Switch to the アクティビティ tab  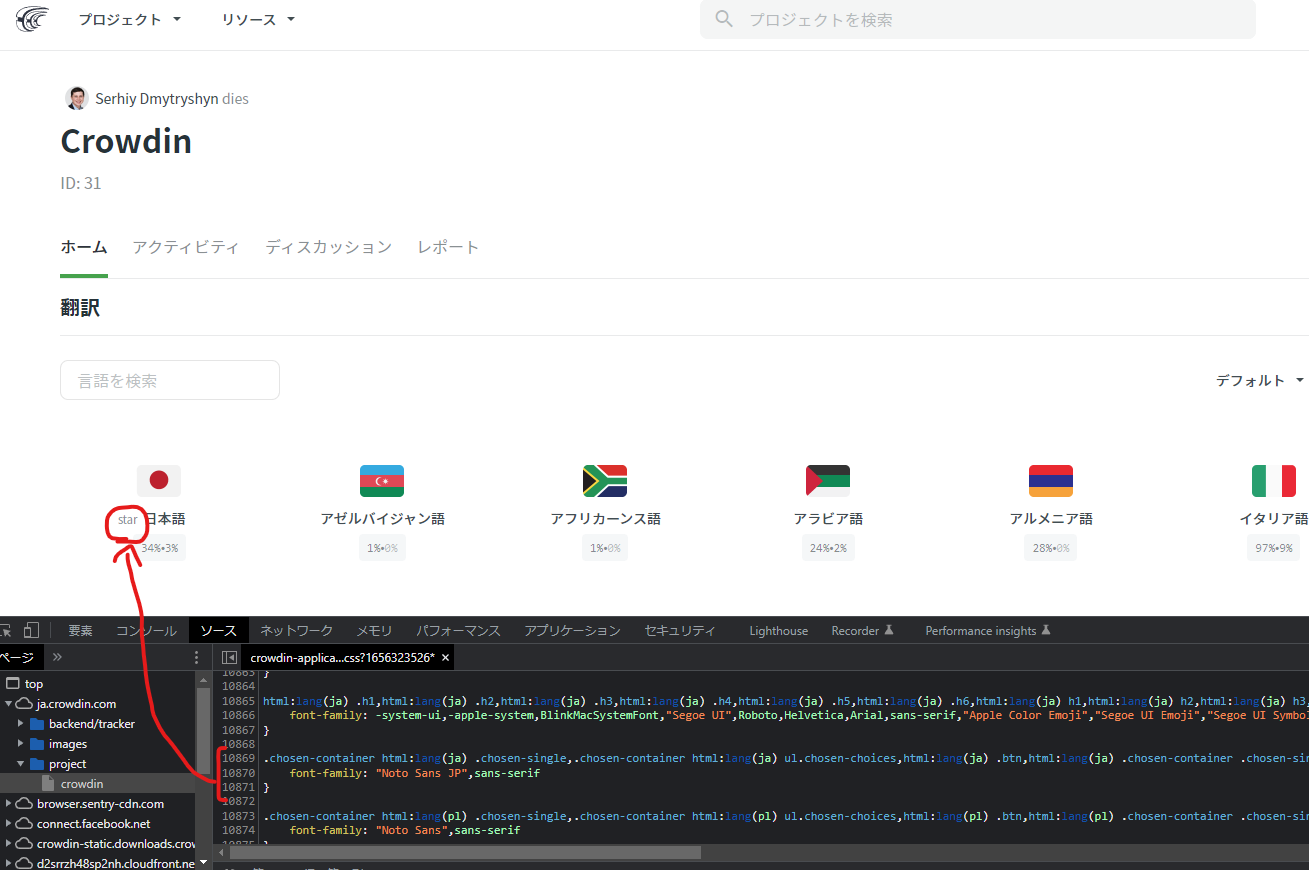tap(186, 247)
